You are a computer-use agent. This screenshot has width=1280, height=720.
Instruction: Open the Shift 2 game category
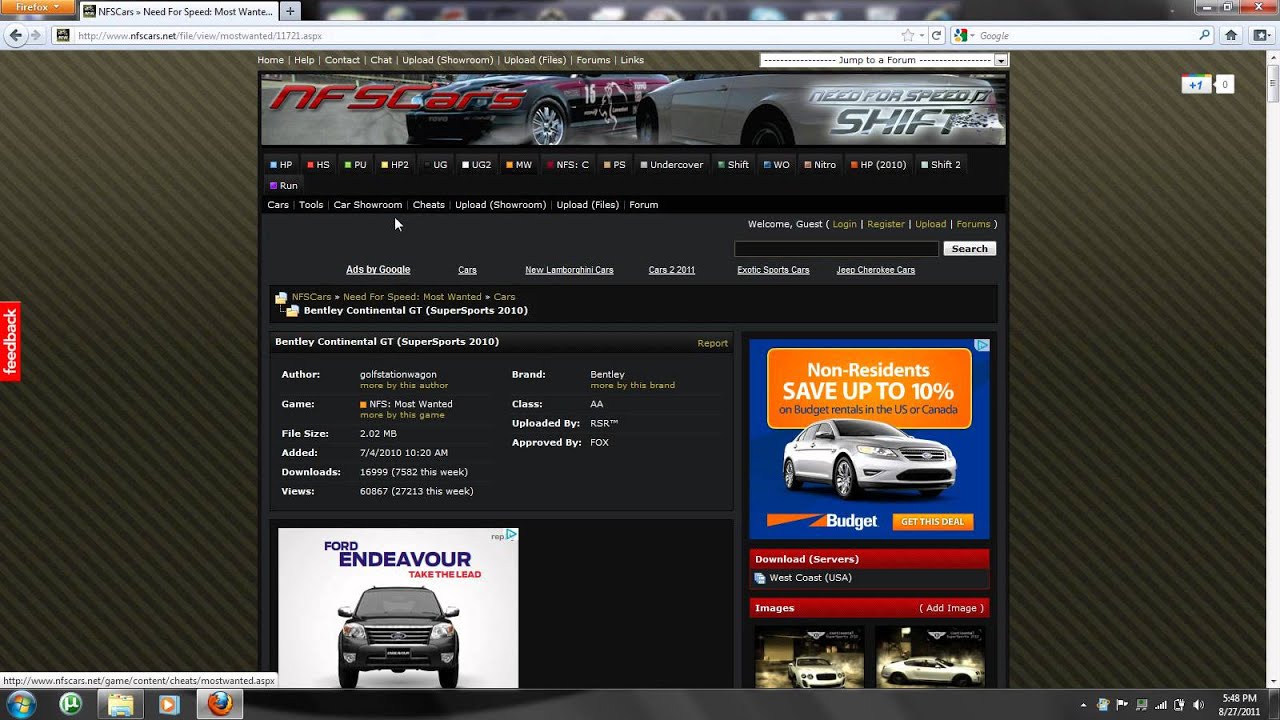pos(940,165)
